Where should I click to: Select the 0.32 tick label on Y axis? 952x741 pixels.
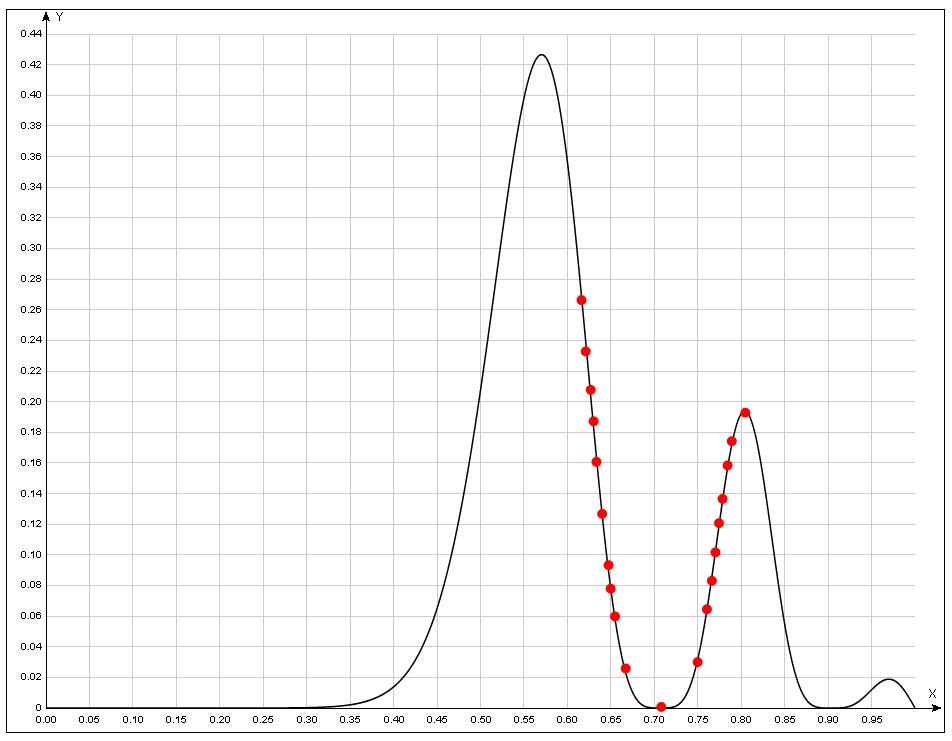[31, 218]
